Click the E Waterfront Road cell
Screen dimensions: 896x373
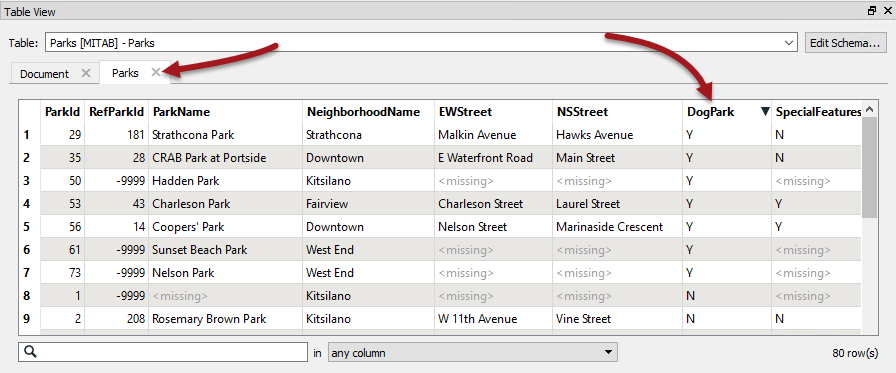point(494,158)
